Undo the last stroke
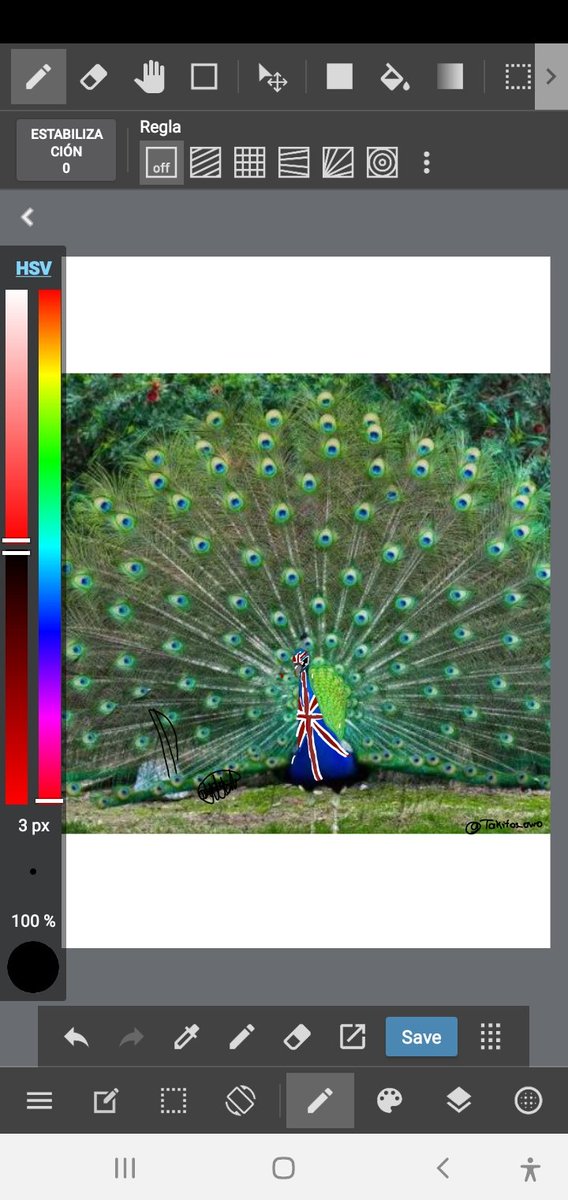This screenshot has width=568, height=1200. [x=77, y=1037]
